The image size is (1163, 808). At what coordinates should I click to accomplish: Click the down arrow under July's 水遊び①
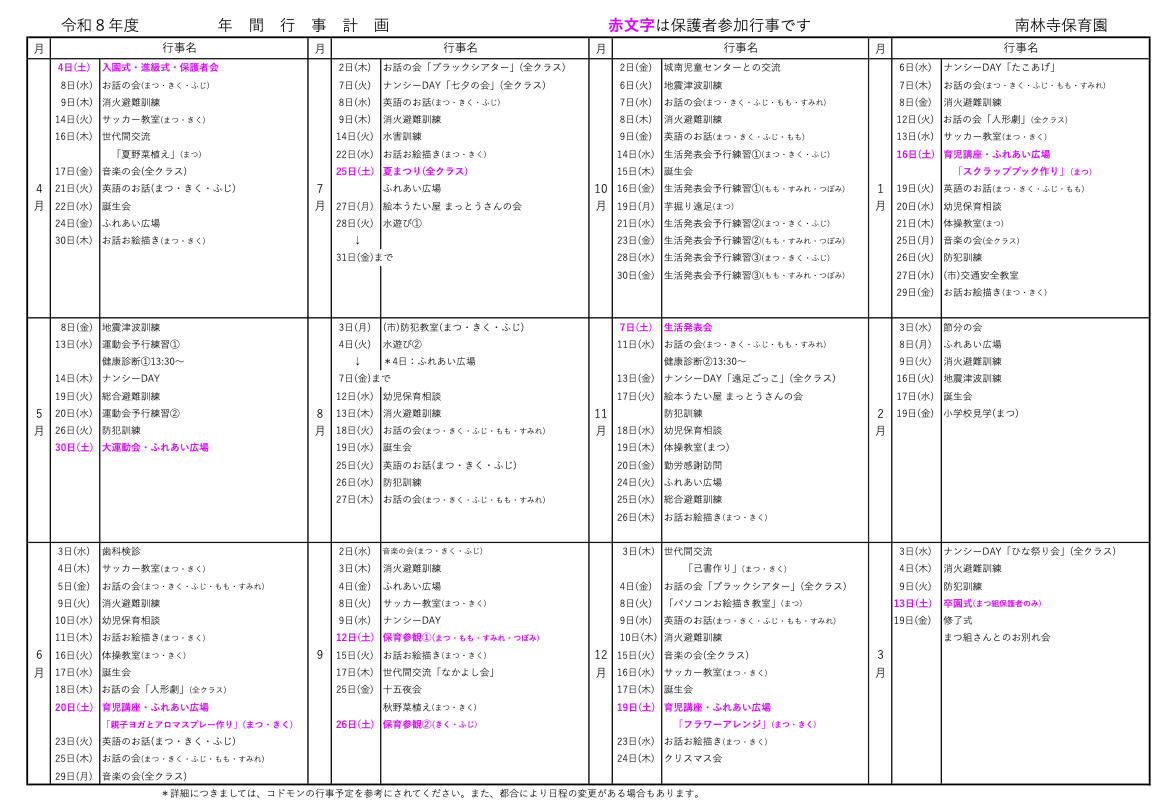[x=357, y=240]
